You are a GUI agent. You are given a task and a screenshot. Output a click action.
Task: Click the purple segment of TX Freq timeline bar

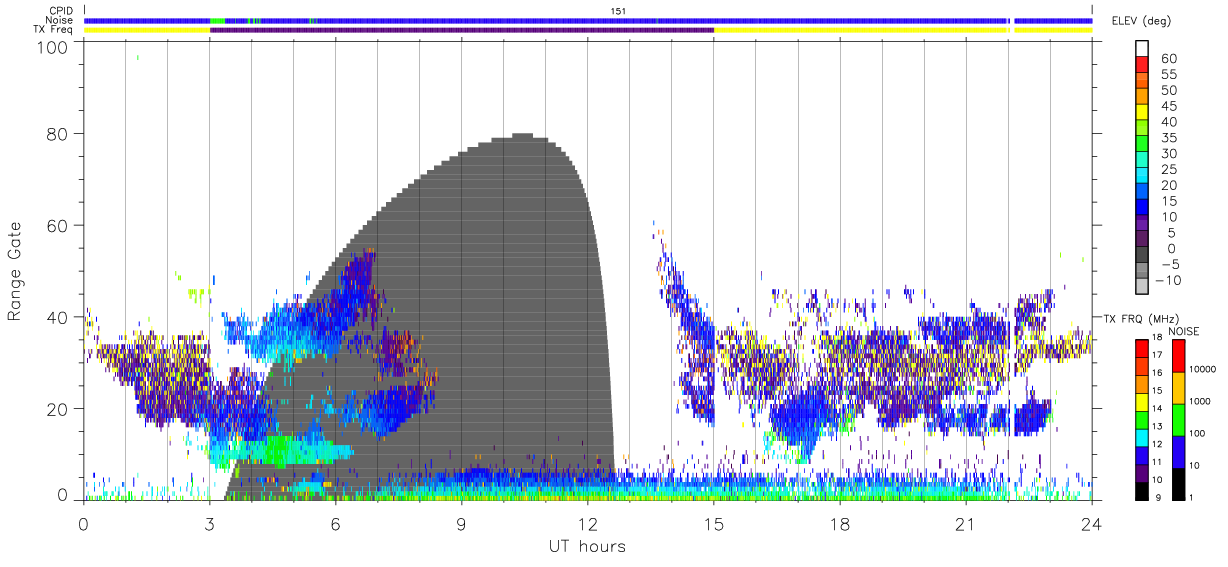tap(462, 30)
